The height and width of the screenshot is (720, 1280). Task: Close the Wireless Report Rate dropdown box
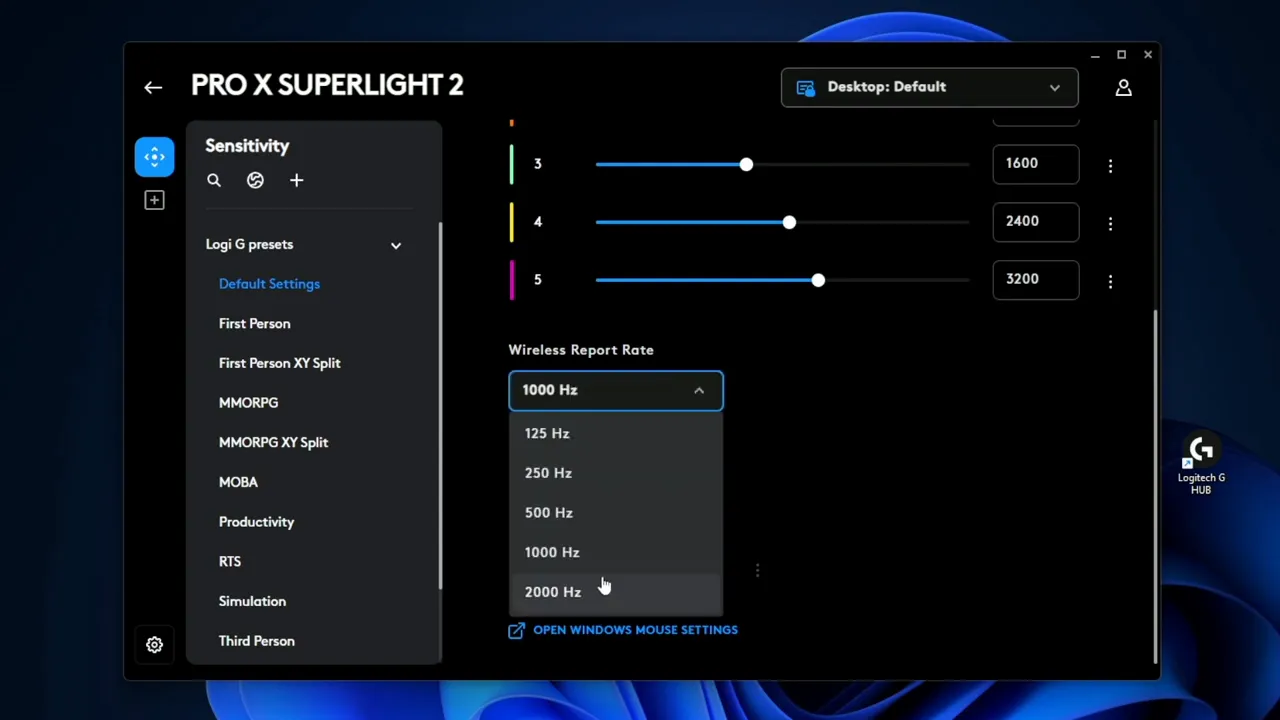(616, 390)
